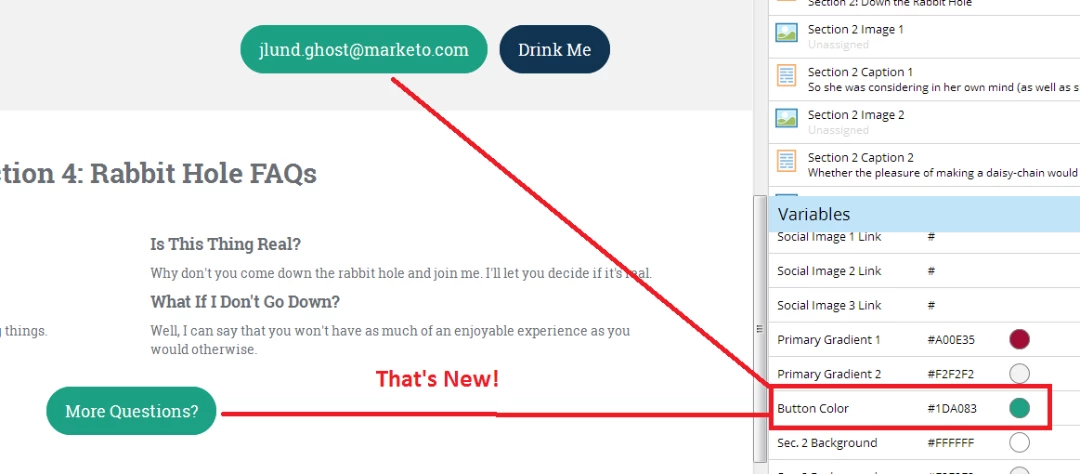Open the Sec. 2 Background color swatch
The height and width of the screenshot is (474, 1080).
(x=1019, y=442)
